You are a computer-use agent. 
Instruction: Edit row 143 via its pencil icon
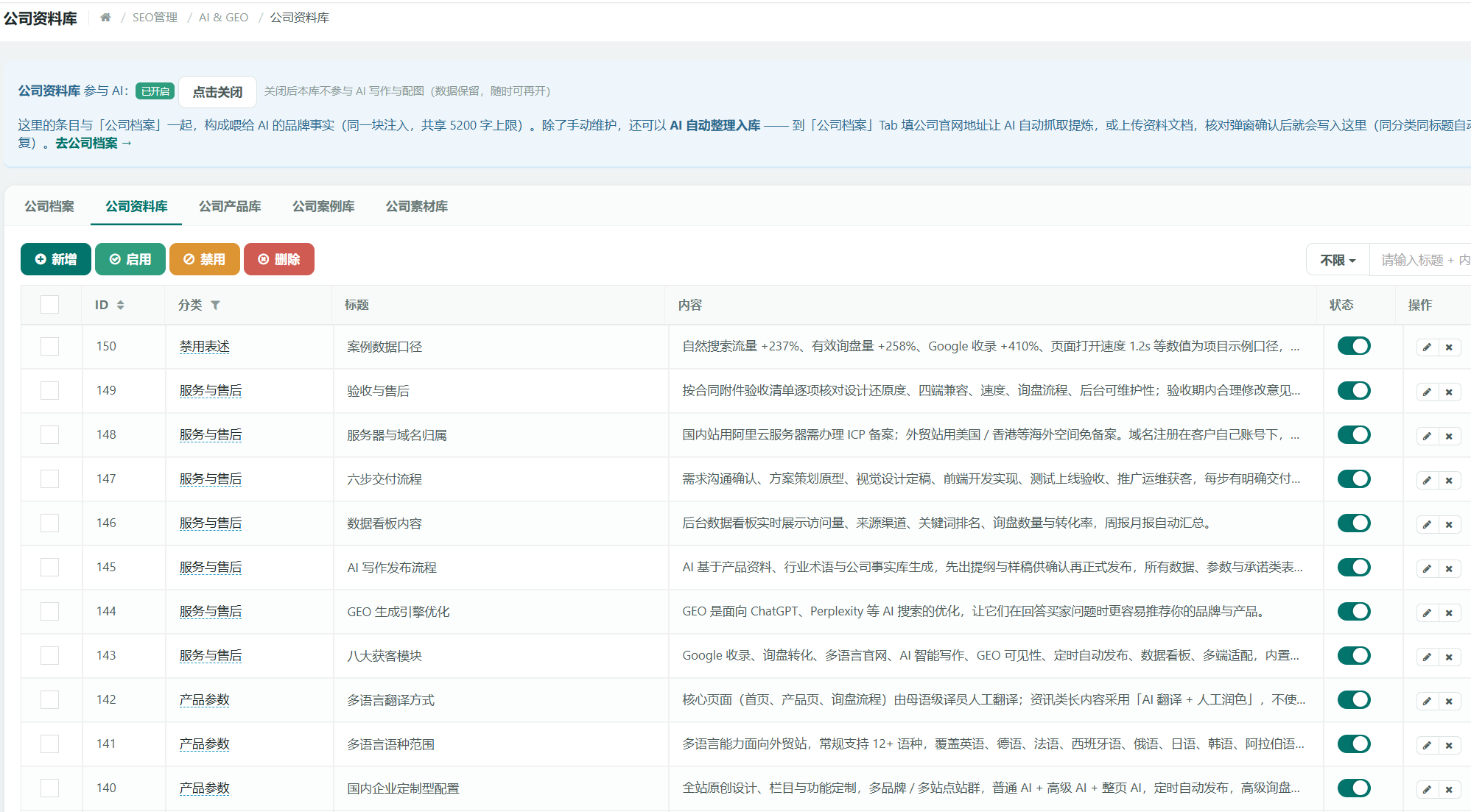[1427, 657]
